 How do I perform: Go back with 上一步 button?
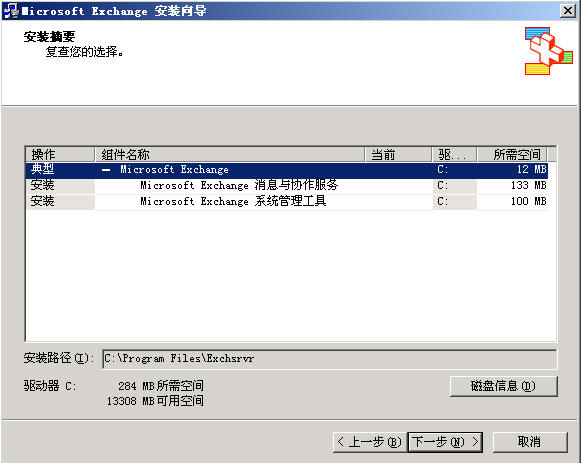point(369,442)
